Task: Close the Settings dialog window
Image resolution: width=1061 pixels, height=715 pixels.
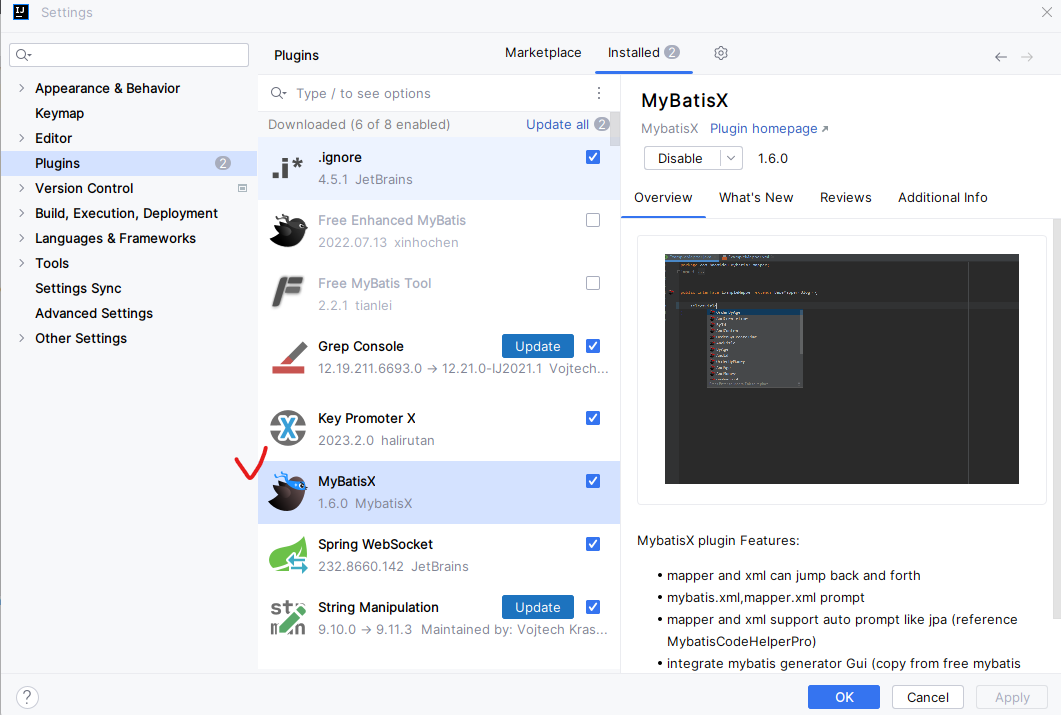Action: click(x=1046, y=12)
